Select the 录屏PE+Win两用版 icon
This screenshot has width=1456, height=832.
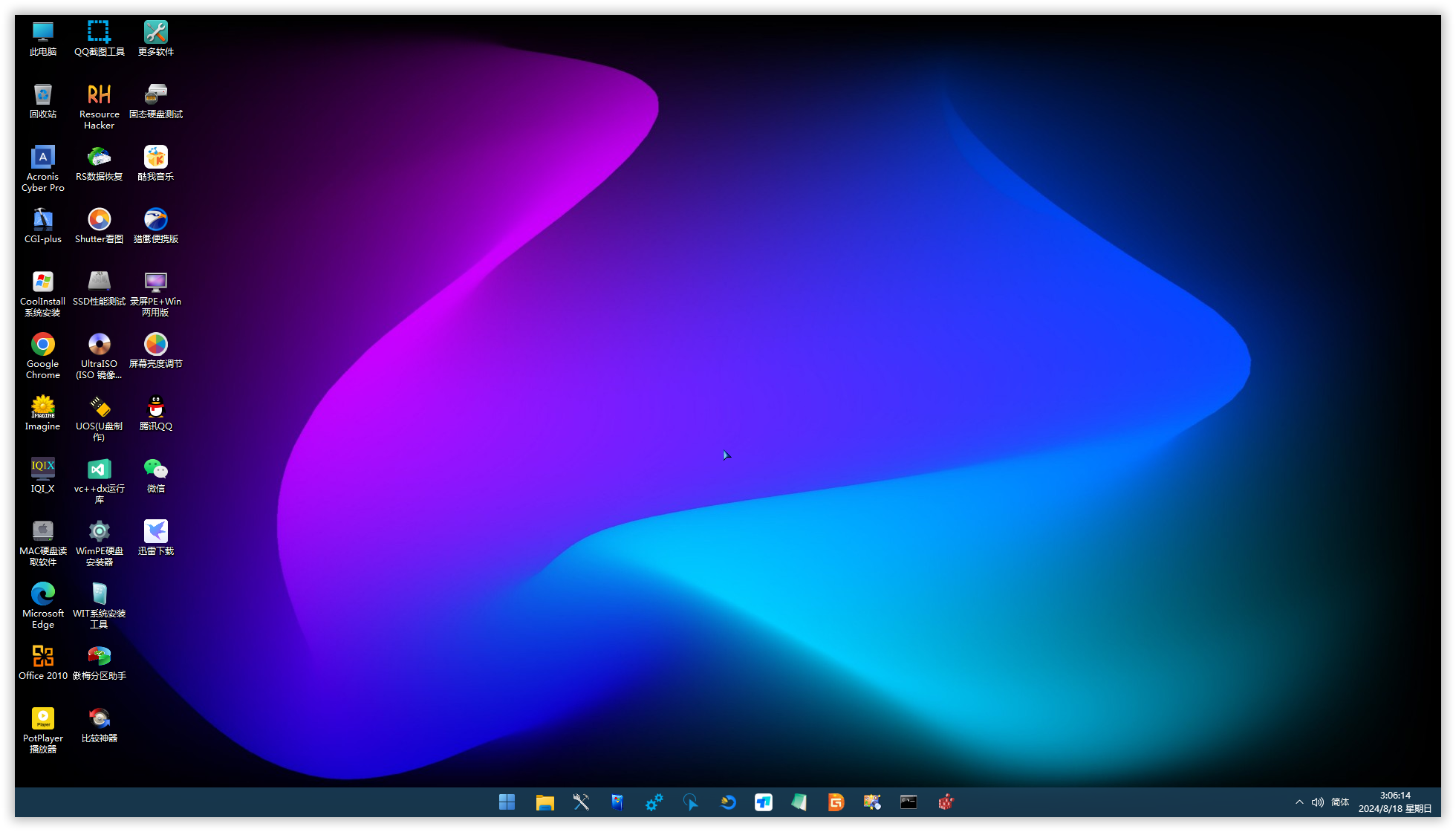pos(156,293)
